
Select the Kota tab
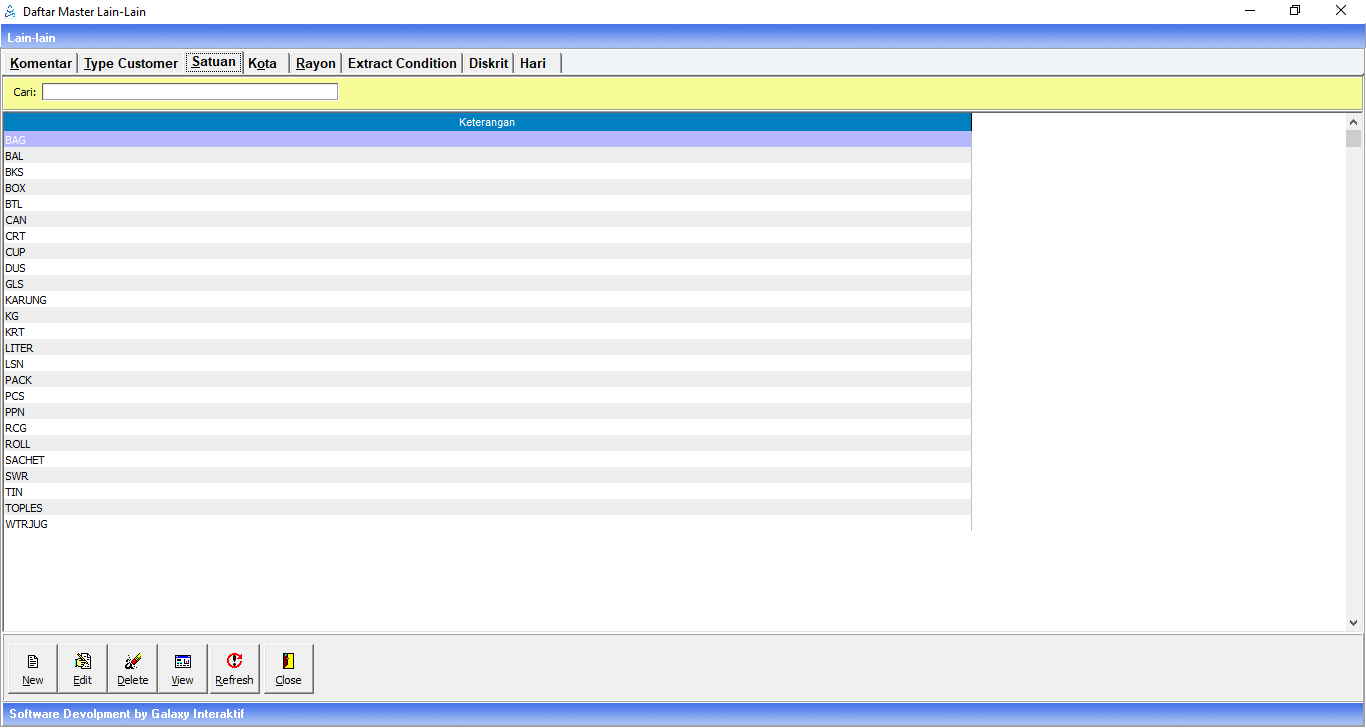coord(263,63)
